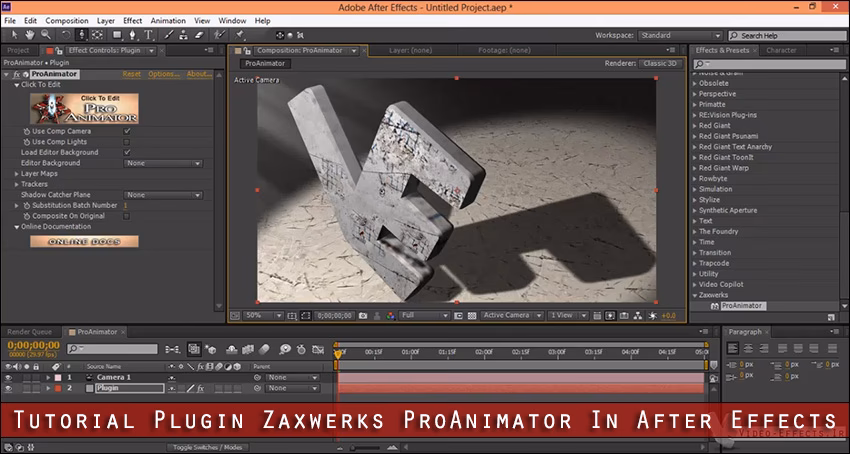This screenshot has height=454, width=850.
Task: Open the 50% magnification dropdown
Action: tap(263, 316)
